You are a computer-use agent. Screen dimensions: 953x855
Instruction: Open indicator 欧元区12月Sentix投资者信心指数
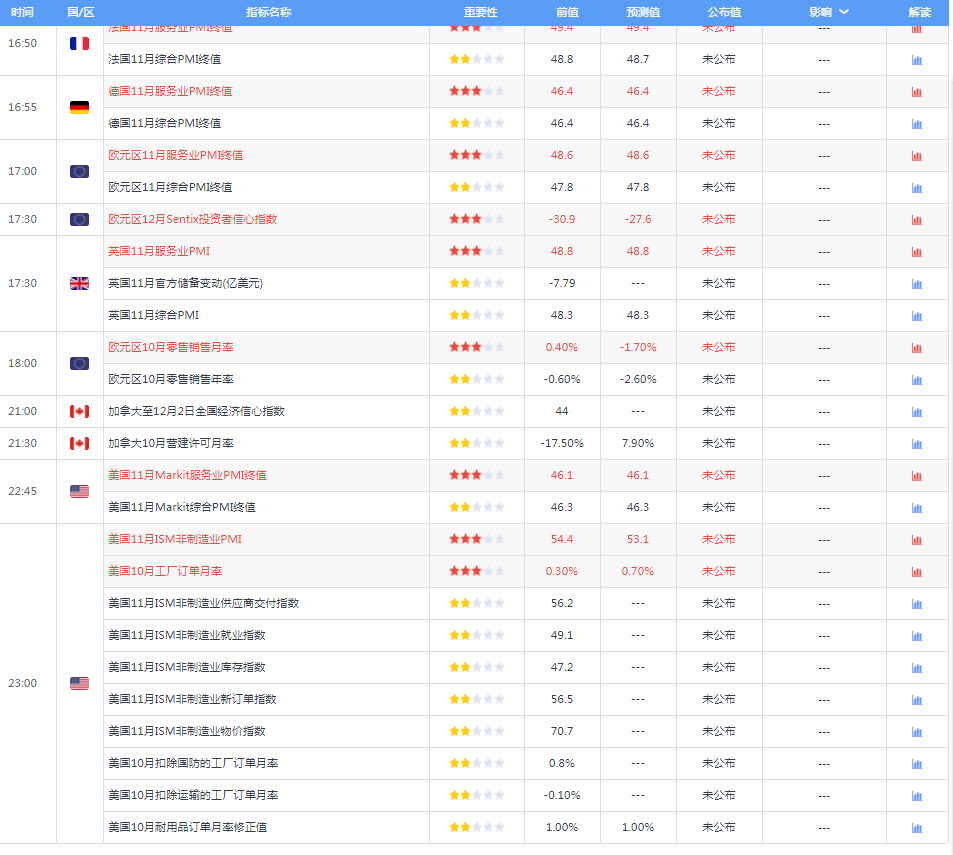tap(193, 219)
